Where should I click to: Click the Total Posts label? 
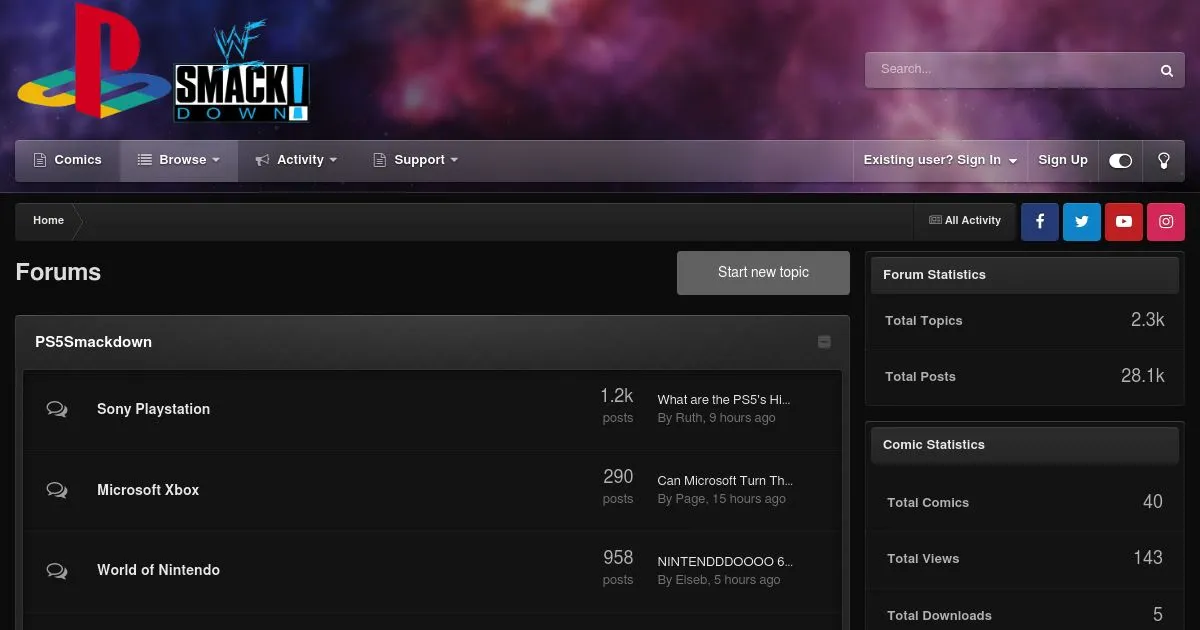pyautogui.click(x=920, y=377)
